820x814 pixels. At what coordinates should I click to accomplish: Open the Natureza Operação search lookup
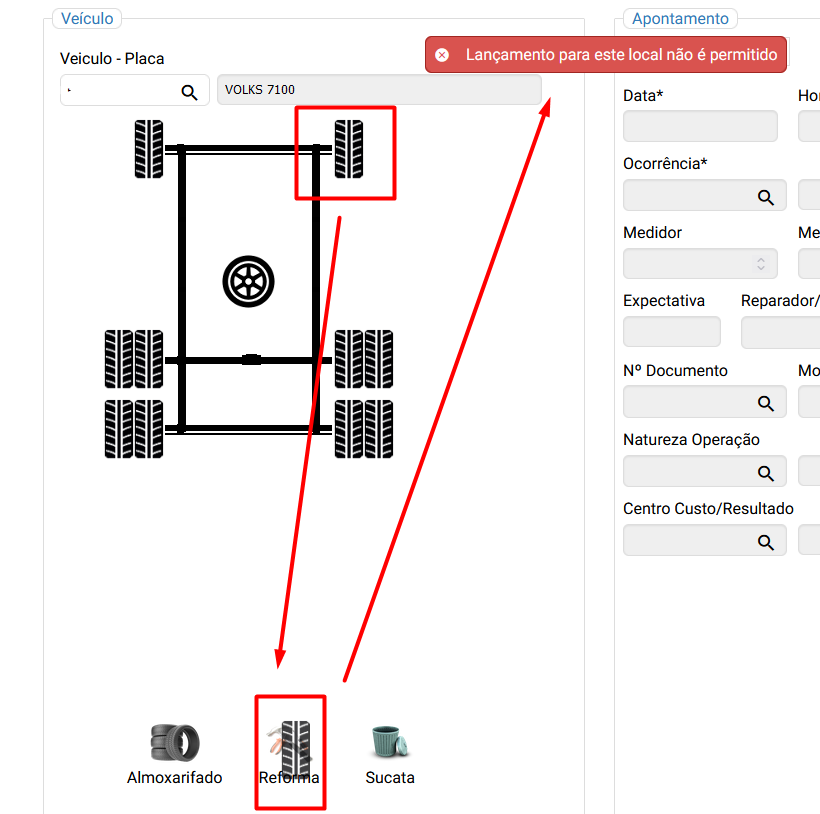(766, 473)
